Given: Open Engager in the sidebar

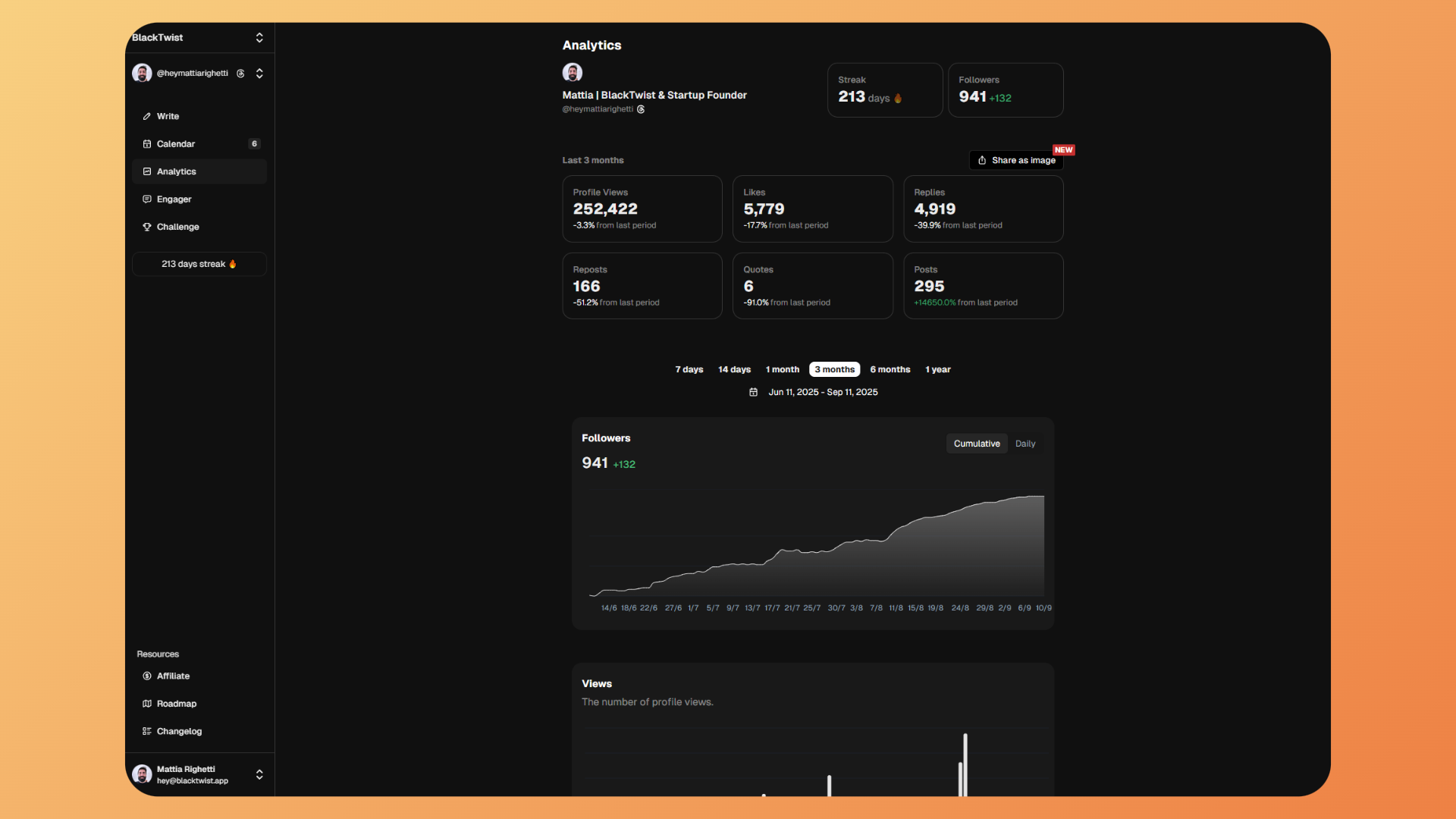Looking at the screenshot, I should (x=199, y=199).
